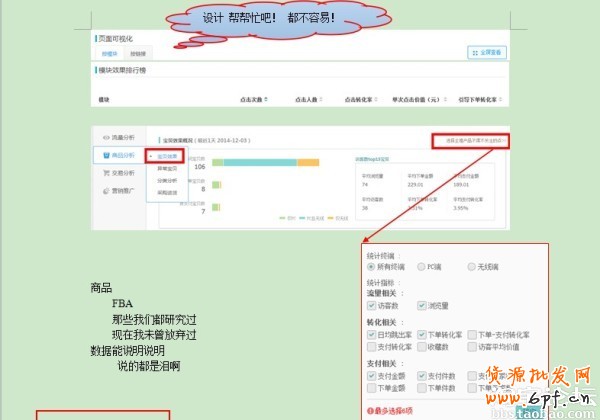Switch to the 按模块 tab
The width and height of the screenshot is (600, 420).
pyautogui.click(x=107, y=53)
